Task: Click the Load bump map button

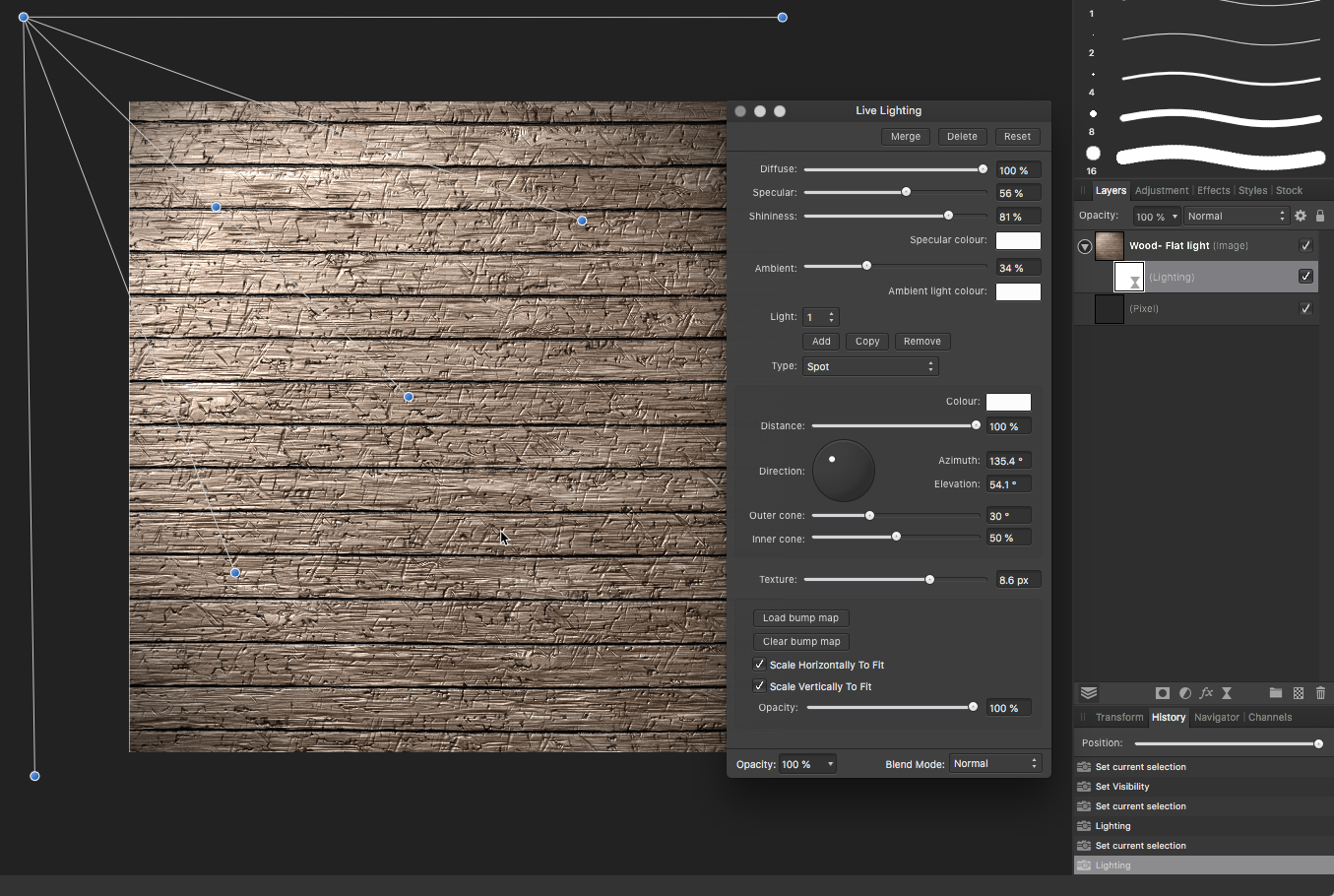Action: pos(800,617)
